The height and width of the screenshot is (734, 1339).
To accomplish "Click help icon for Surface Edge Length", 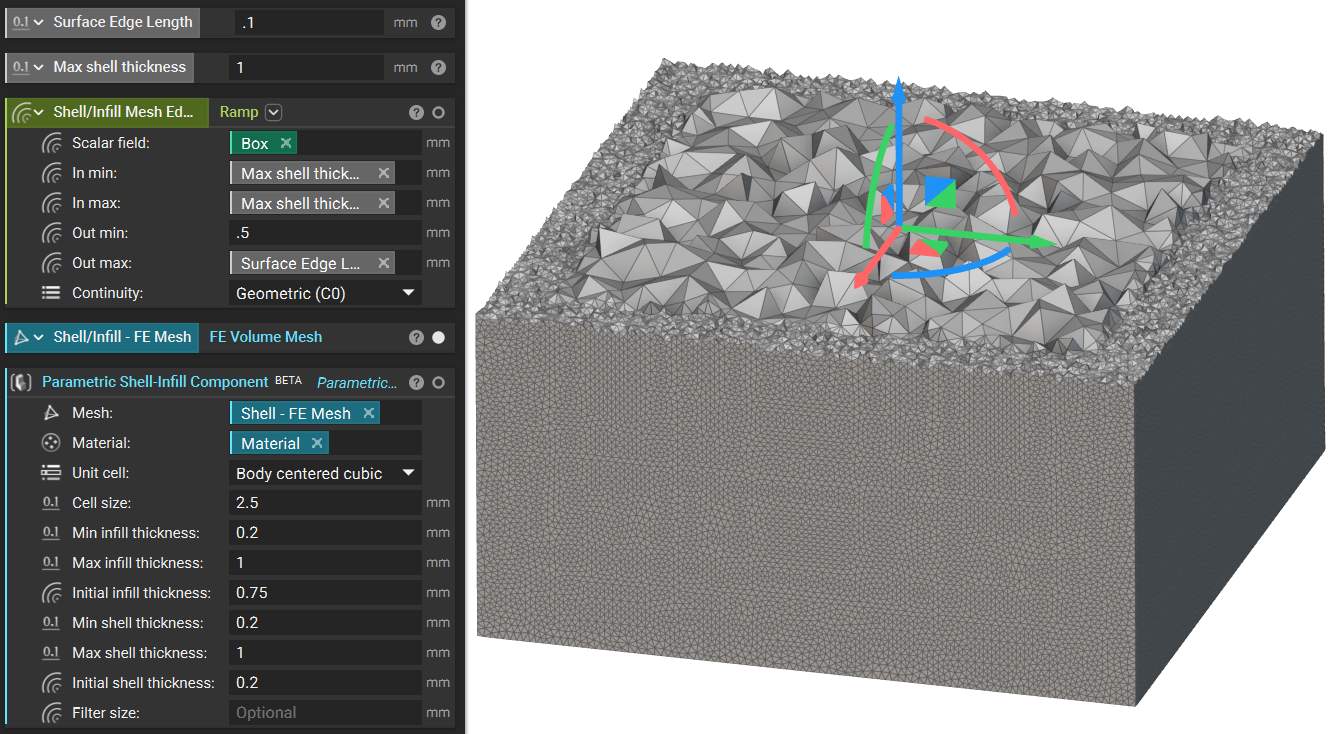I will tap(438, 22).
